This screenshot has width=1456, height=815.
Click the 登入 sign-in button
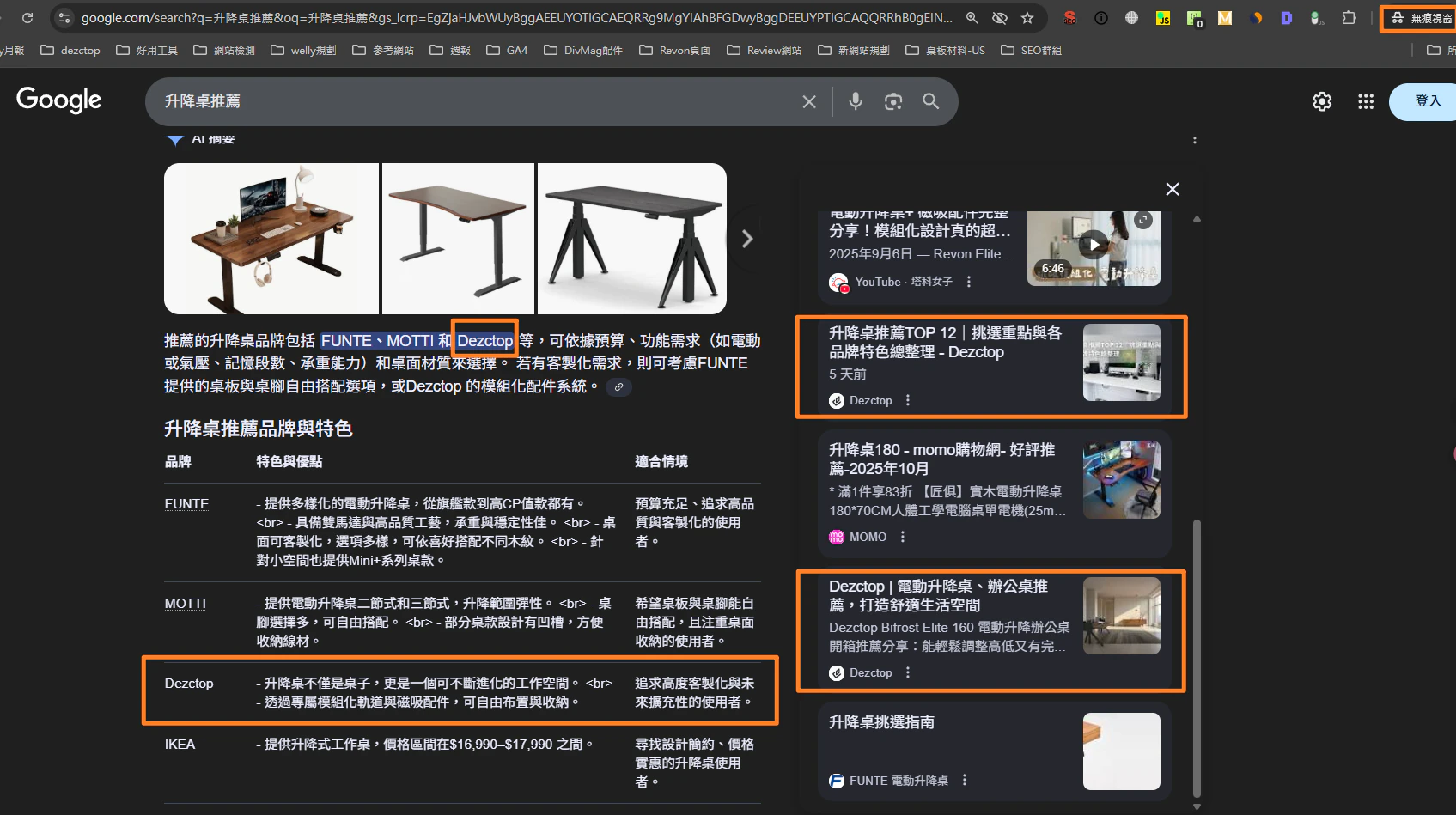click(x=1426, y=101)
